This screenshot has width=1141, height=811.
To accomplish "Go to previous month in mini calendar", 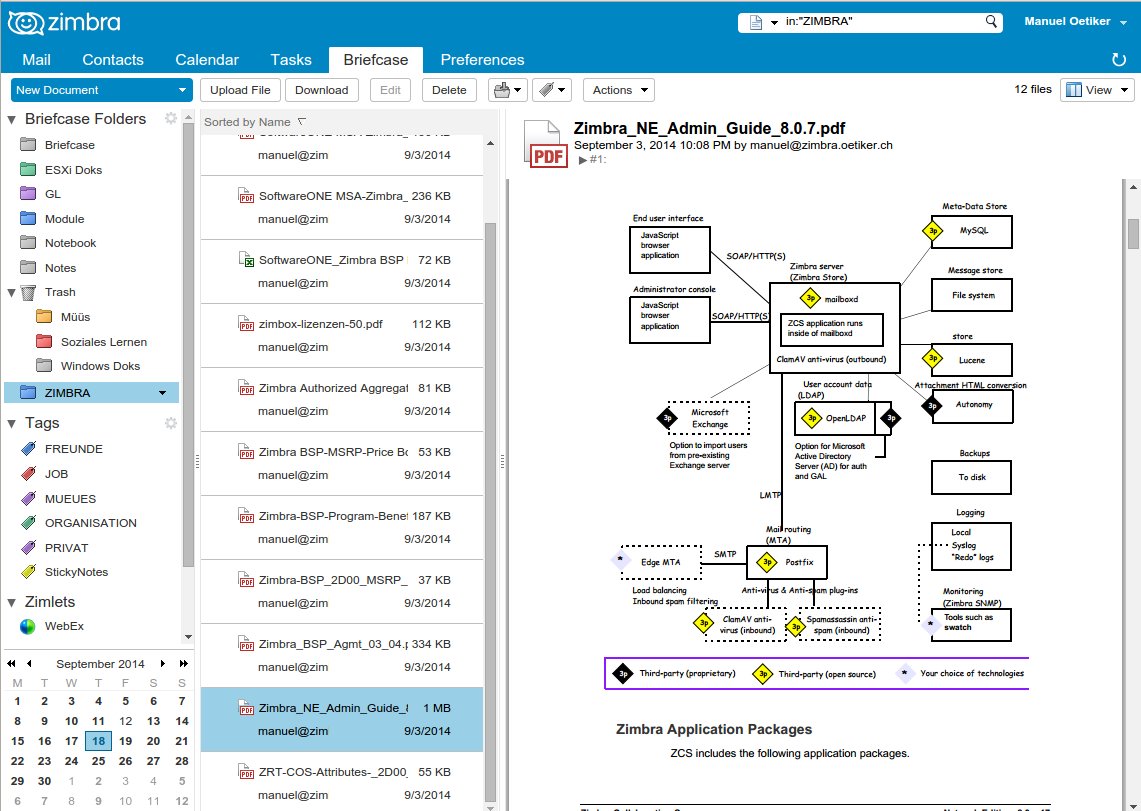I will 29,663.
